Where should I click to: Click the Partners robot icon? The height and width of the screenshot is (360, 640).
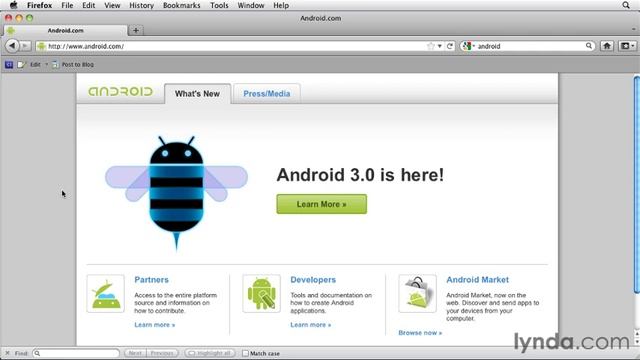point(106,293)
